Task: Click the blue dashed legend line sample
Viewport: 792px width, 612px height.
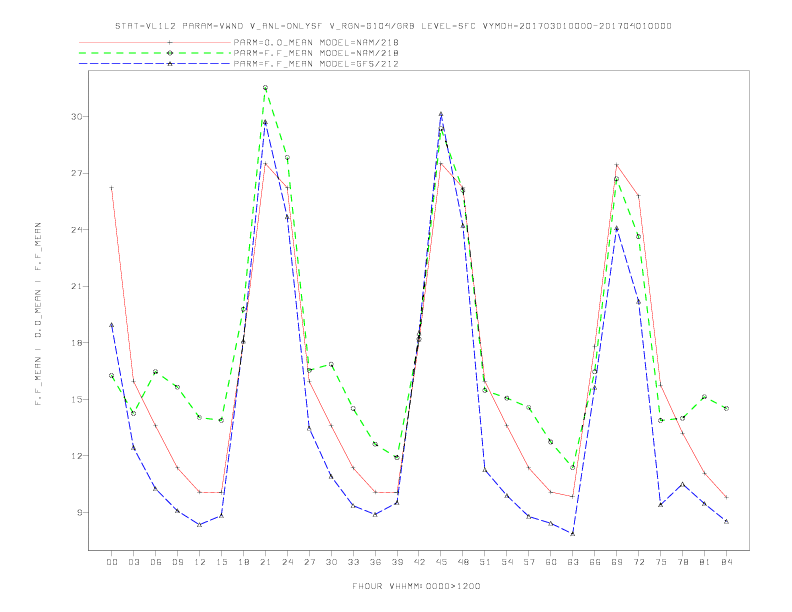Action: (x=155, y=64)
